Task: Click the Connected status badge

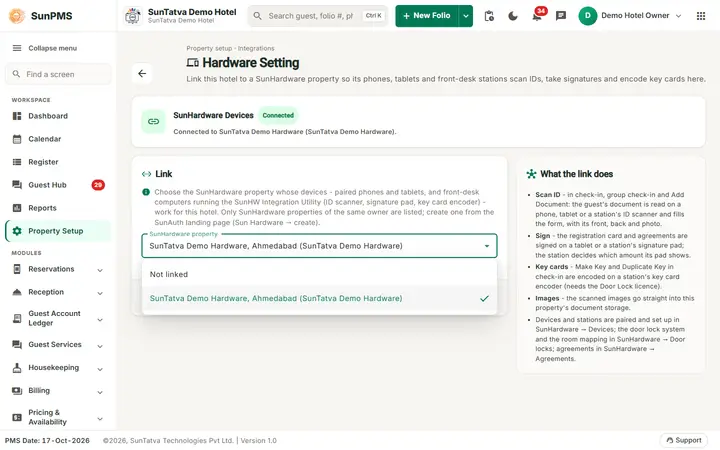Action: (x=278, y=115)
